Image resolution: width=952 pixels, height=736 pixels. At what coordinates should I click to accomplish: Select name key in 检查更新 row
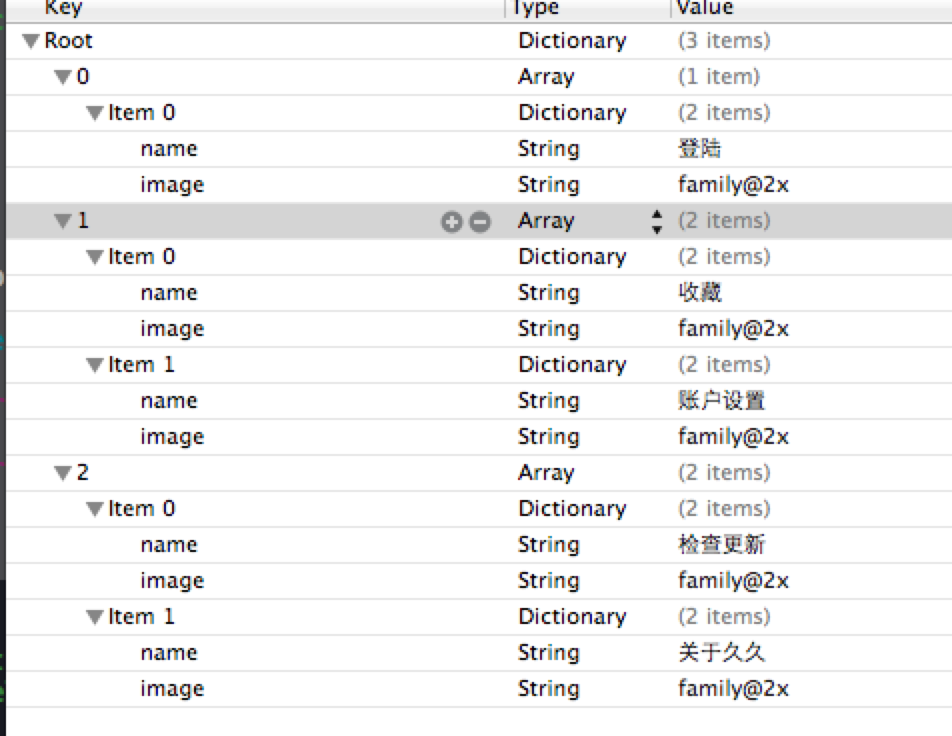(169, 545)
